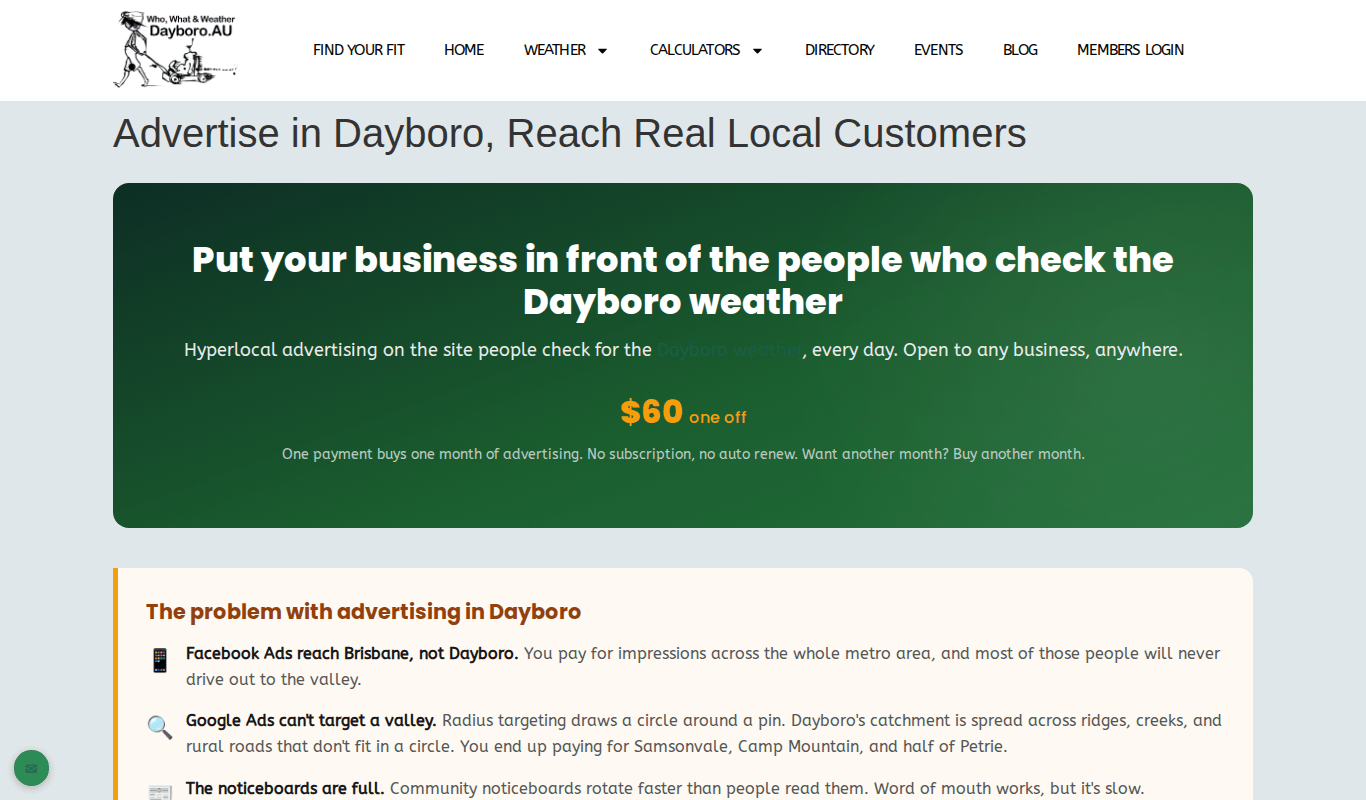Click the magnifying glass emoji beside Google Ads
Screen dimensions: 1366x800
[160, 727]
